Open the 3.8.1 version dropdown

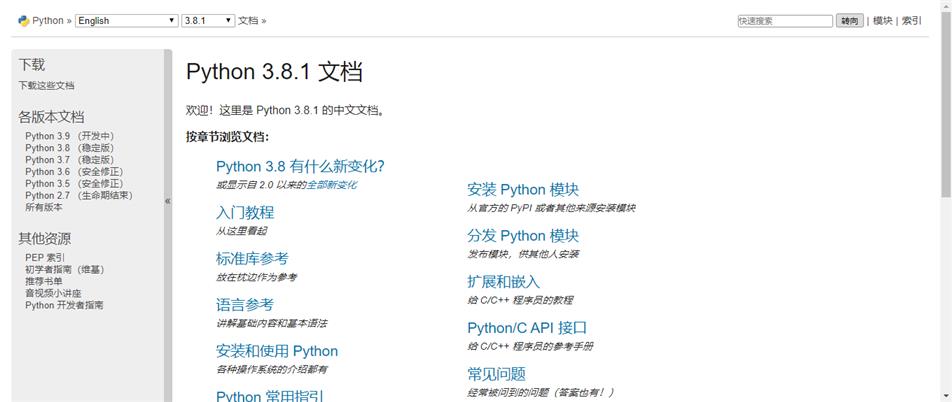point(208,21)
